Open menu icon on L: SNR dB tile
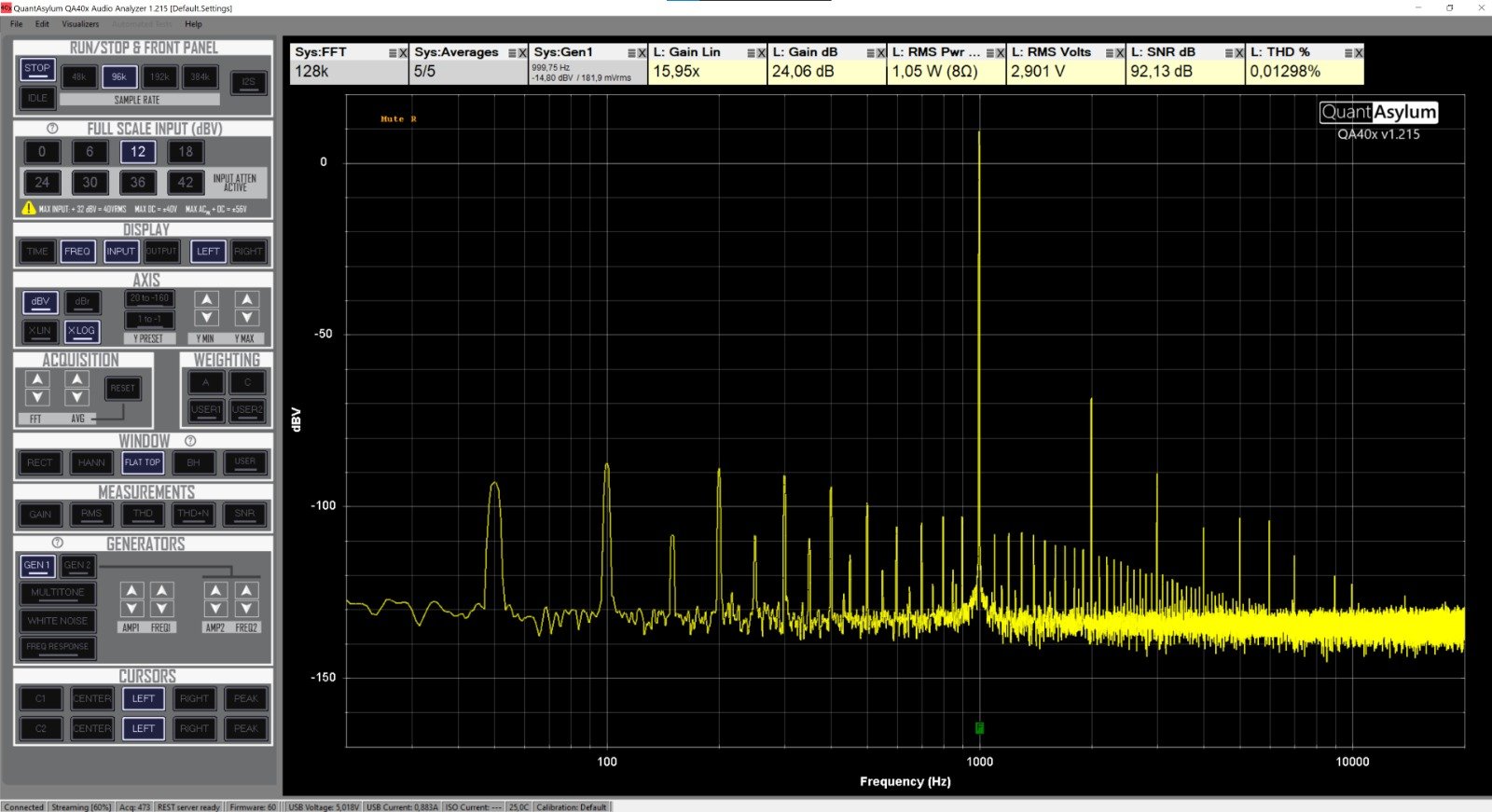 tap(1228, 53)
